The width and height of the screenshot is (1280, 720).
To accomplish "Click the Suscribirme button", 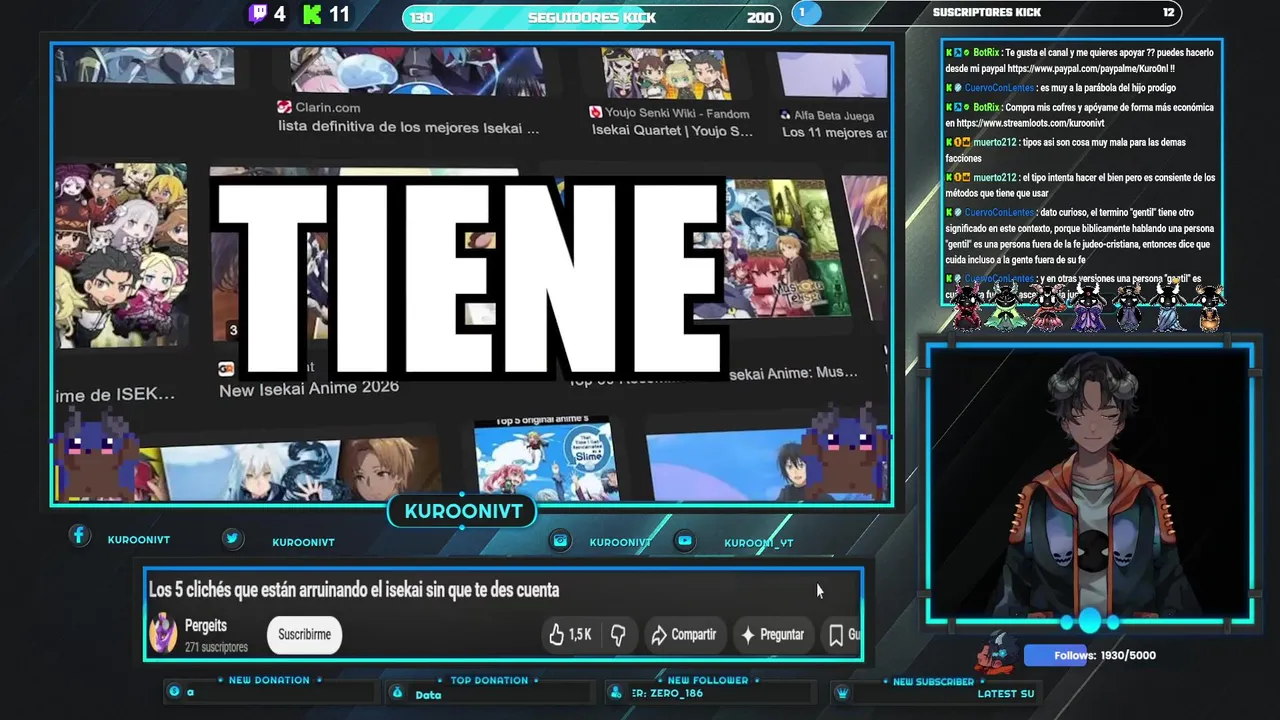I will (304, 634).
